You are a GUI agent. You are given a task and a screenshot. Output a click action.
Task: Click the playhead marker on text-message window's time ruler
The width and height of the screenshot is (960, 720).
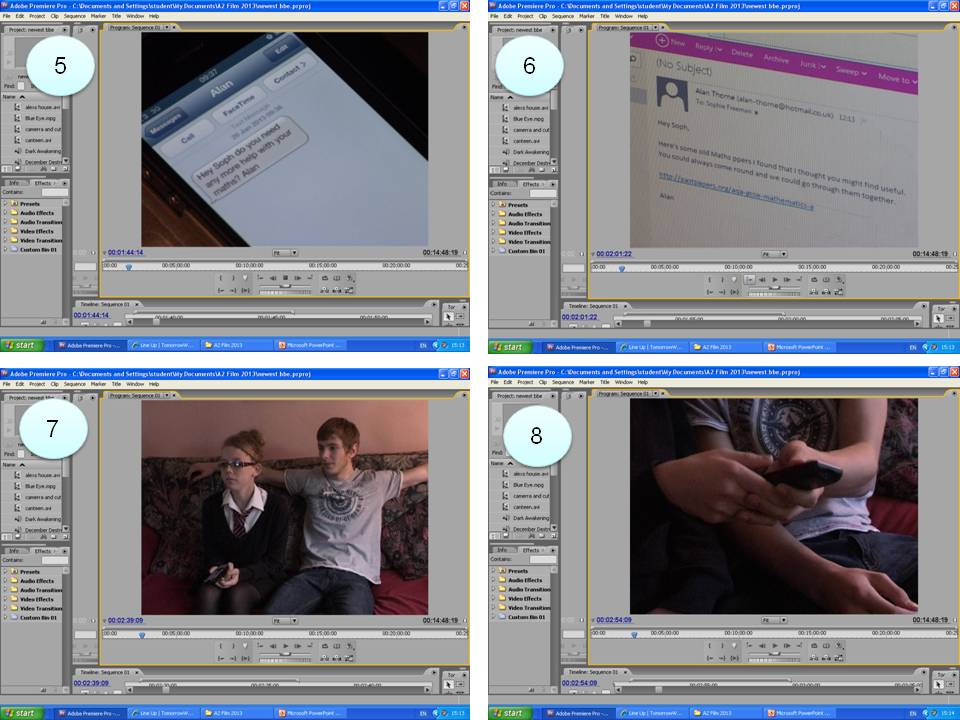[x=129, y=267]
